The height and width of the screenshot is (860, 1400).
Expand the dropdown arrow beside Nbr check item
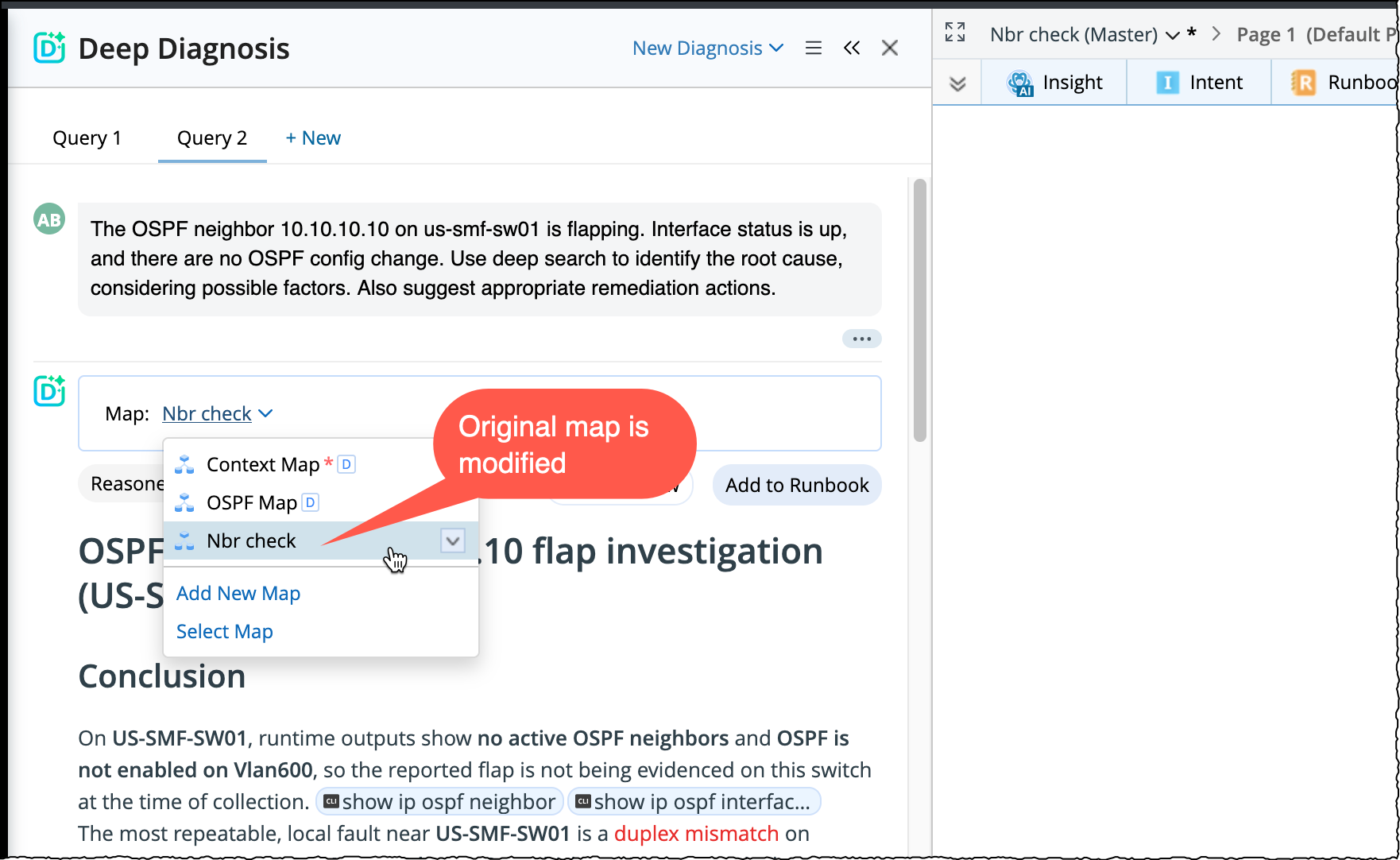453,541
